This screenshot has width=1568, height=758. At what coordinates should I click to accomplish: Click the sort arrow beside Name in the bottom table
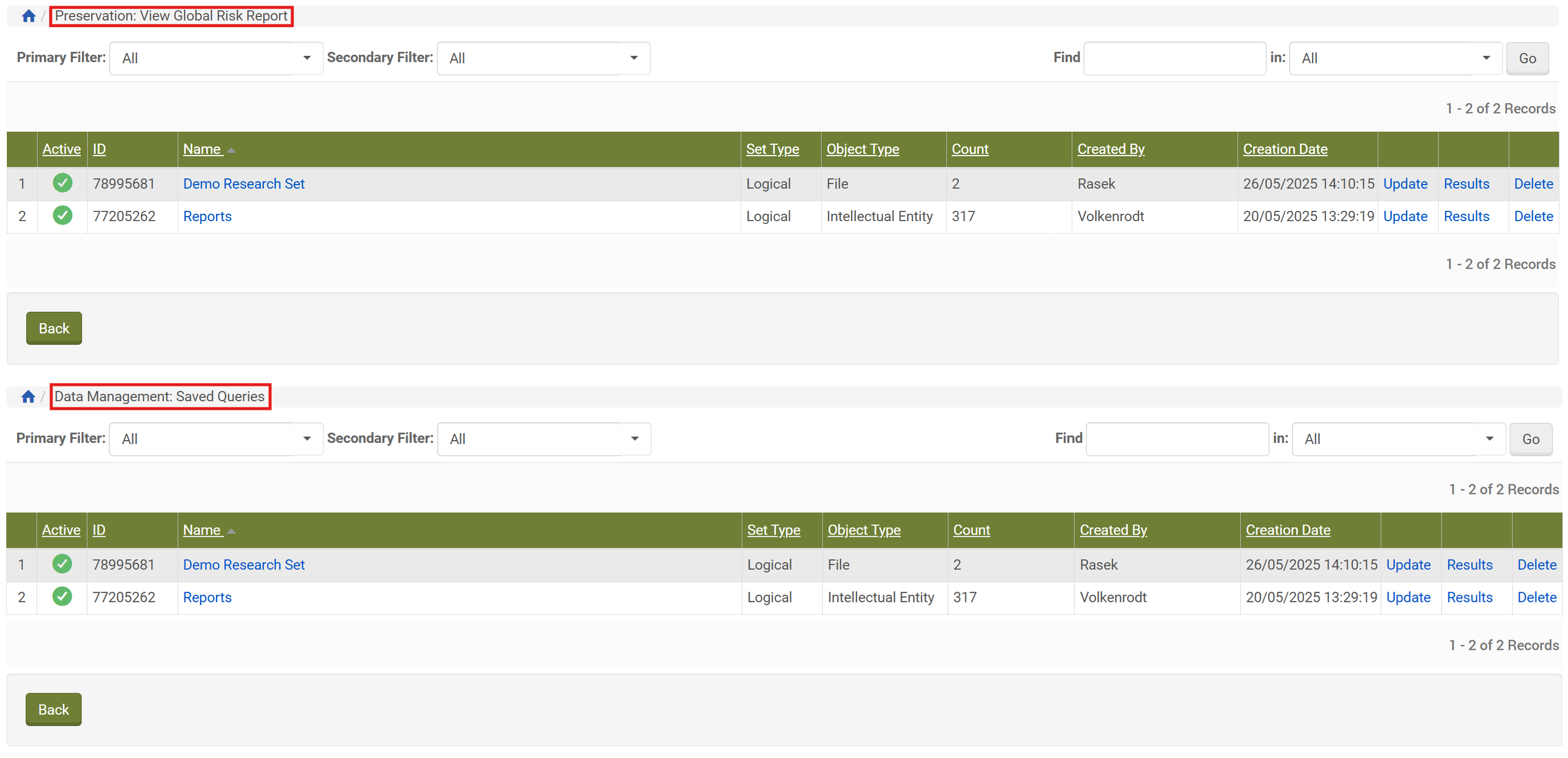coord(231,532)
